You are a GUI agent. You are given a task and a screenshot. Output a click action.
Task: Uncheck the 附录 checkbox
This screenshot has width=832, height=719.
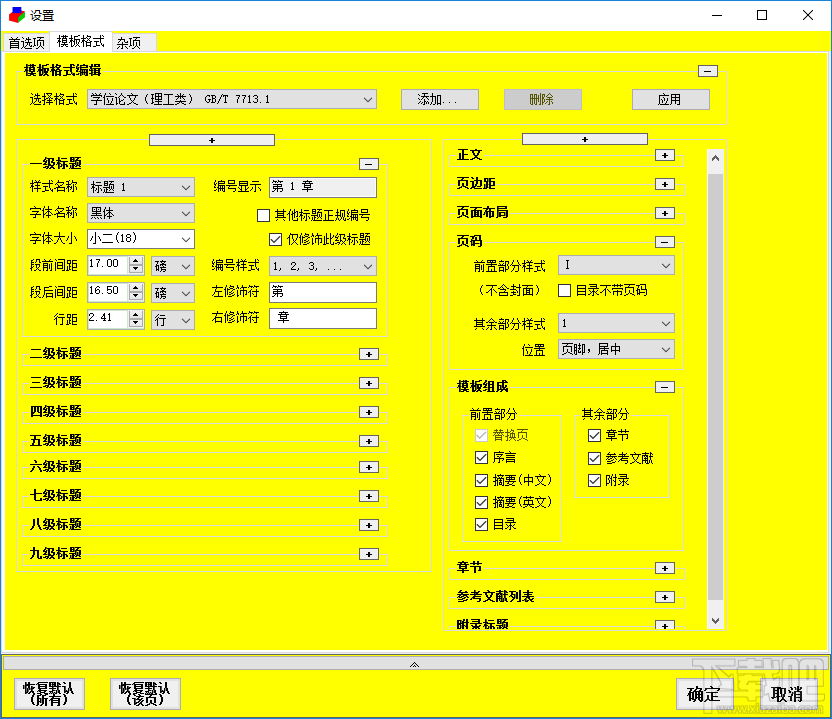coord(594,481)
